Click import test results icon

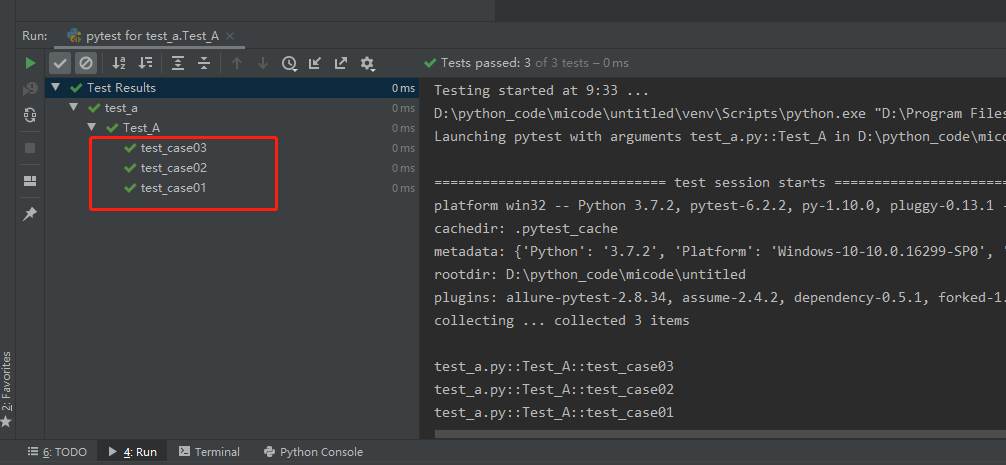point(314,63)
